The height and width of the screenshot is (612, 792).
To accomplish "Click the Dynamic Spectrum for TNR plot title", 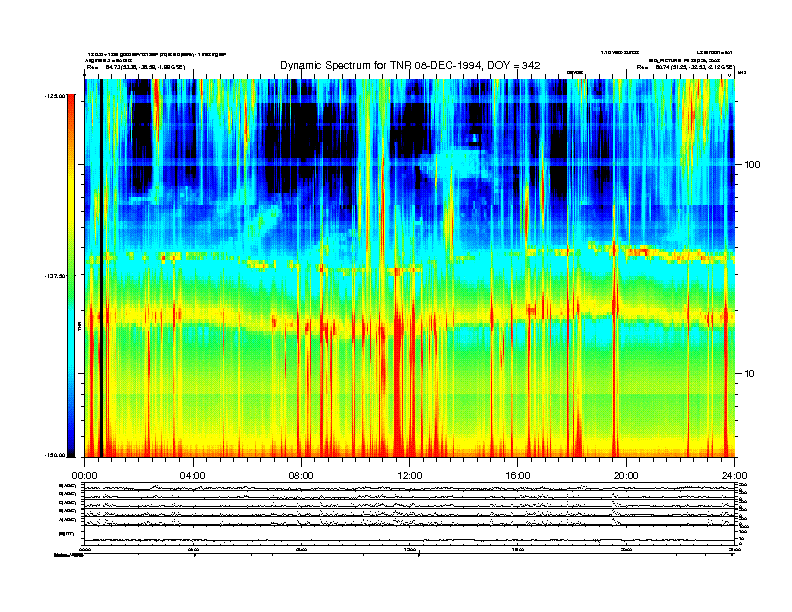I will (x=410, y=66).
